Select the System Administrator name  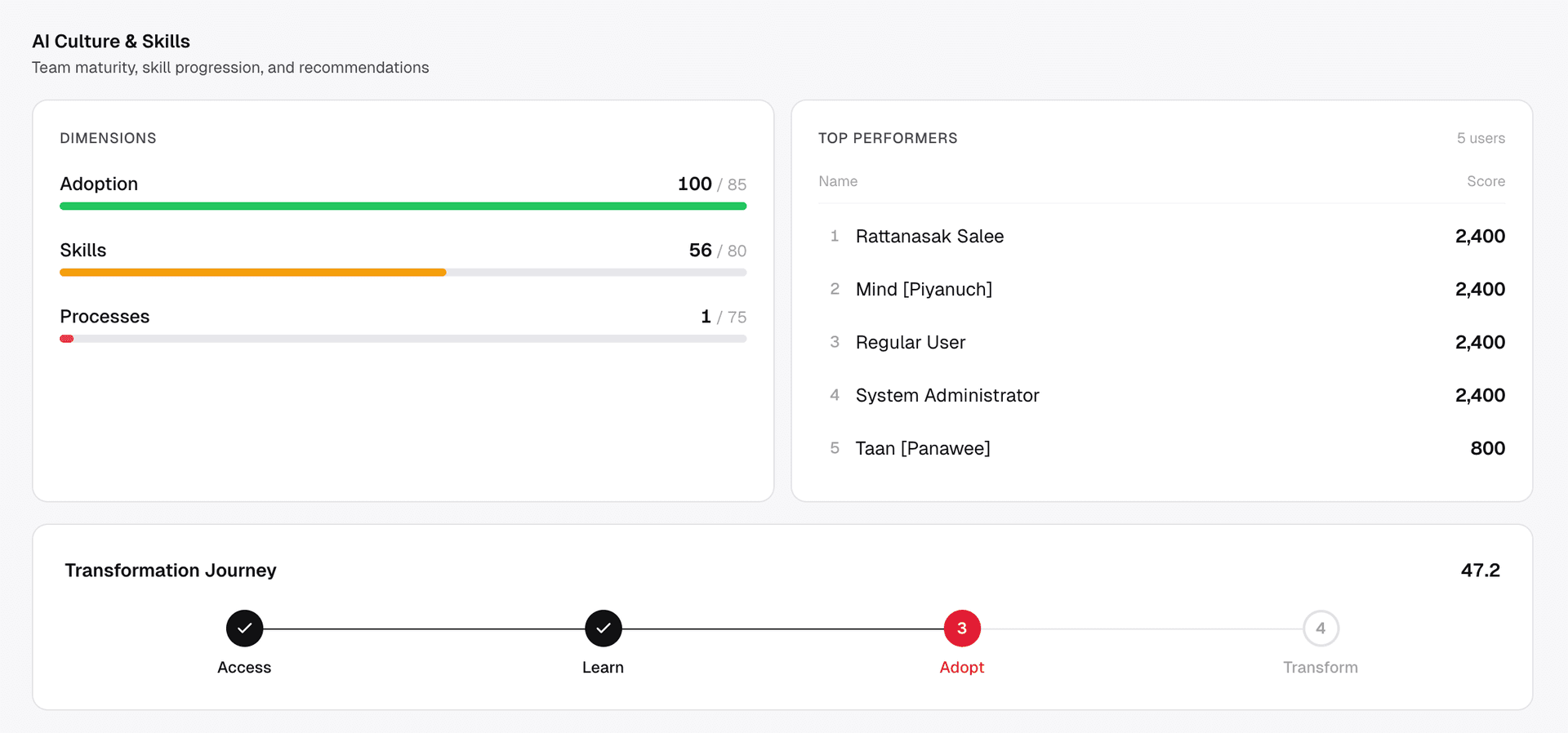pos(947,395)
